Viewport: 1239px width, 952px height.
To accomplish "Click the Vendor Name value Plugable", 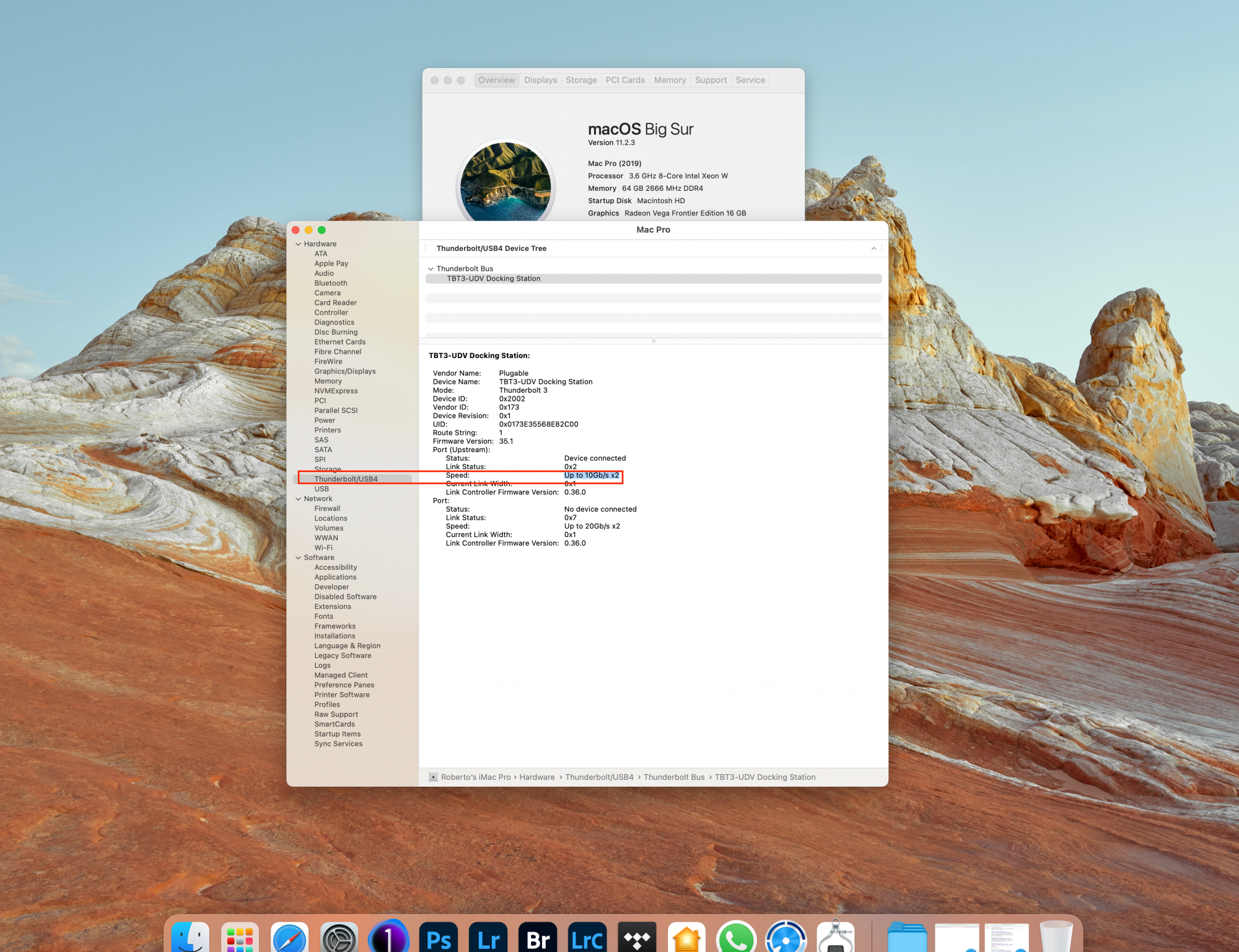I will [514, 373].
